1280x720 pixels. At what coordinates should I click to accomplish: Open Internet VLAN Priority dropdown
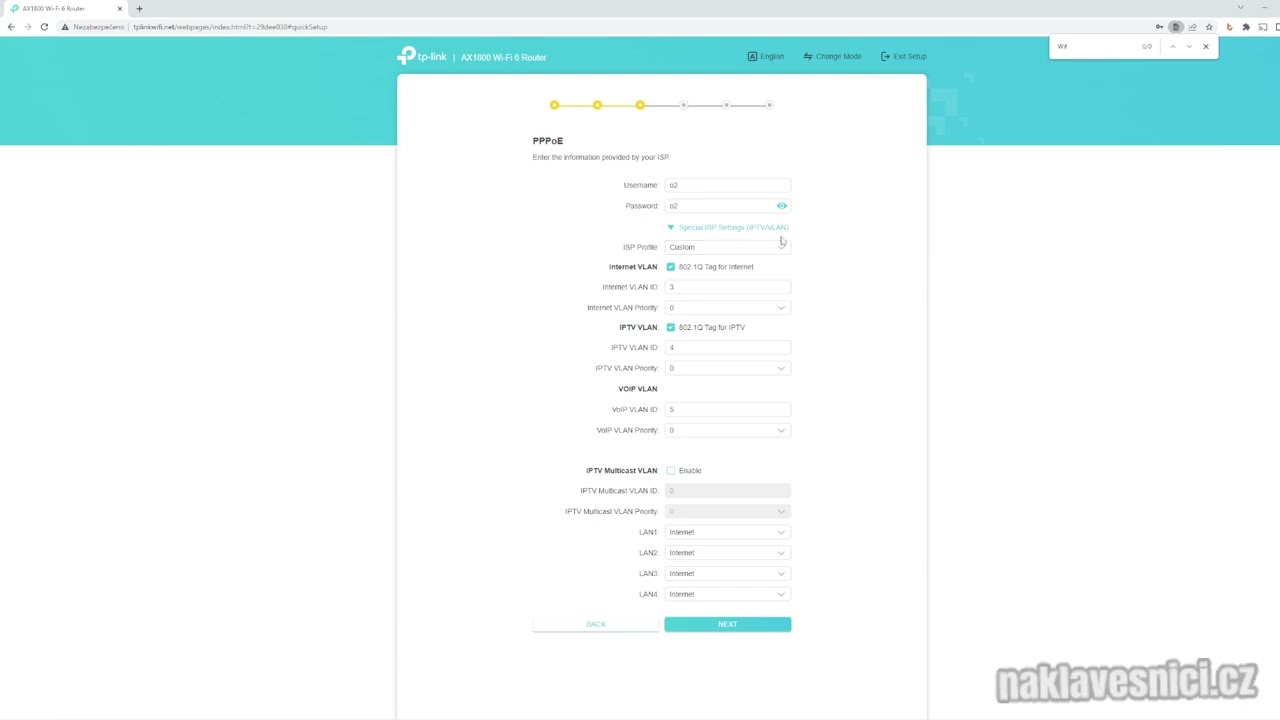(x=727, y=308)
